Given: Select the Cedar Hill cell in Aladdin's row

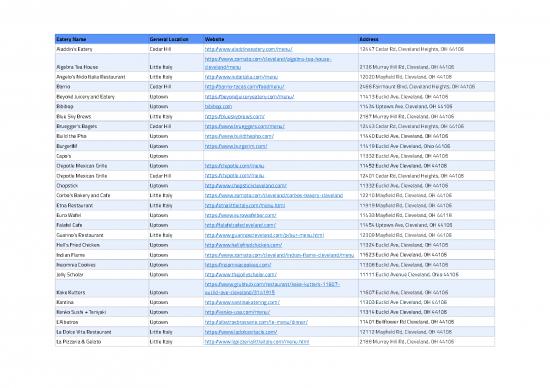Looking at the screenshot, I should point(176,49).
